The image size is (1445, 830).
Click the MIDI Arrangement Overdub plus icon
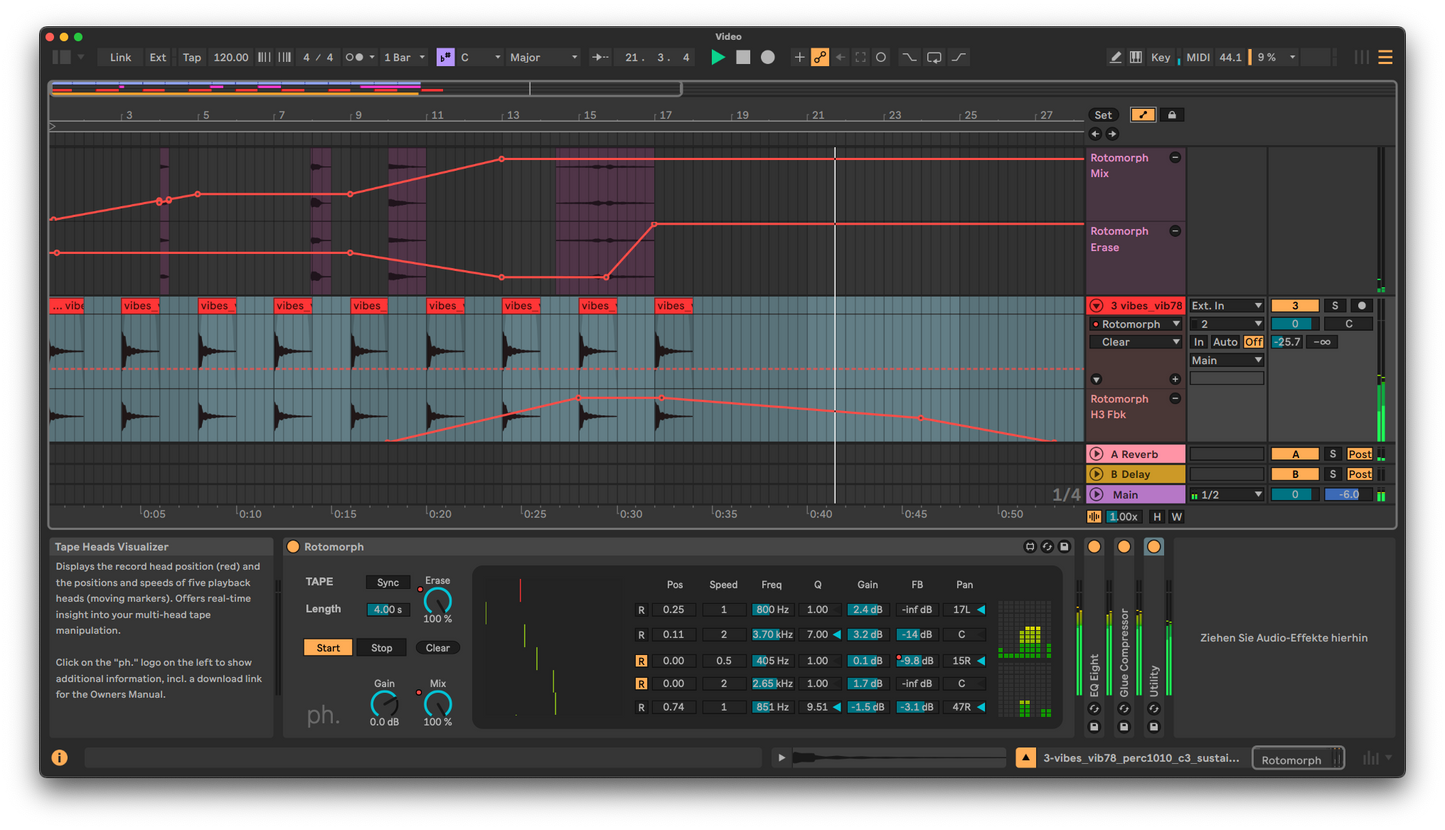pos(799,58)
